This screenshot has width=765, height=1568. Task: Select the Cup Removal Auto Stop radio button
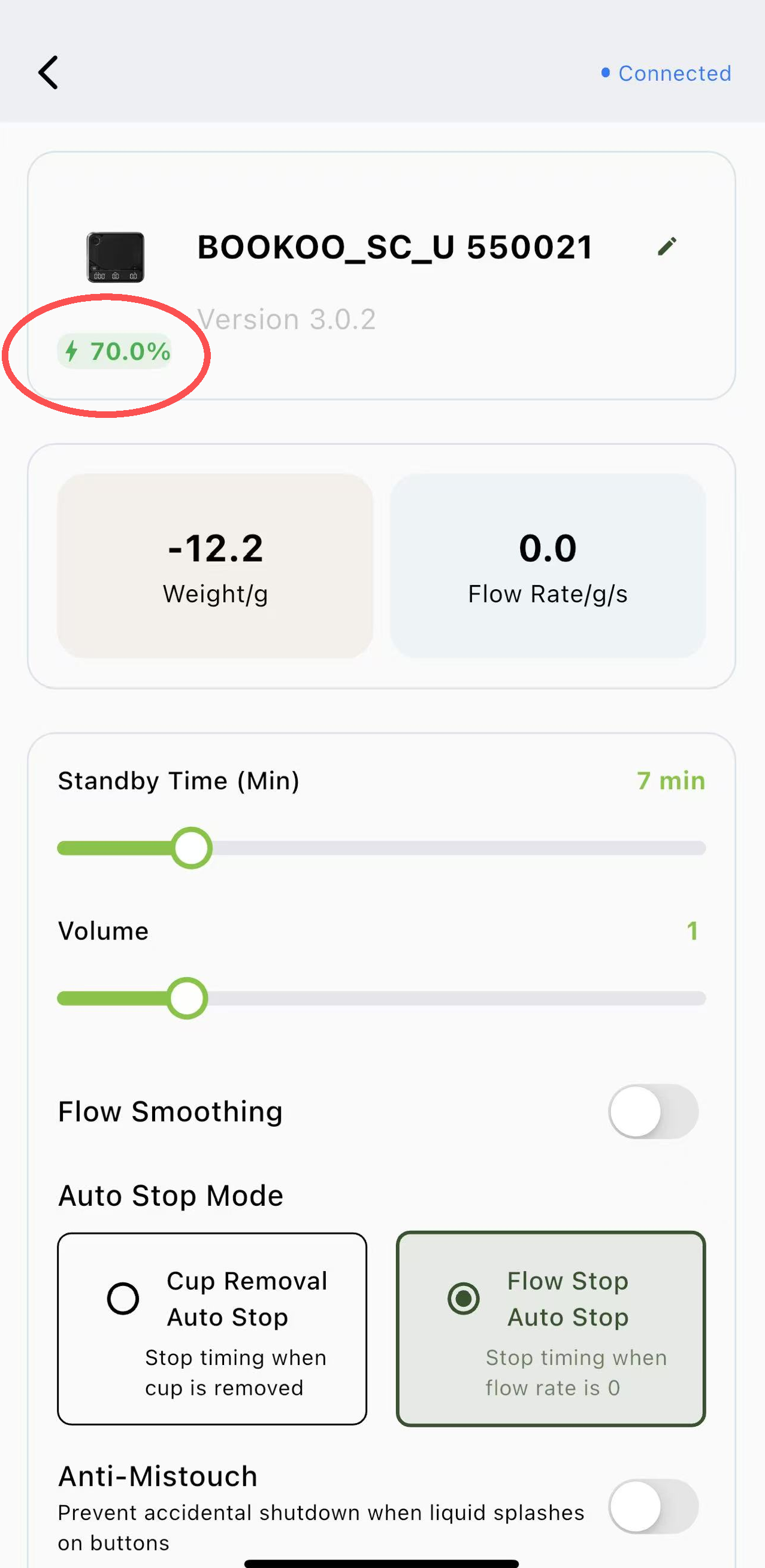(123, 1299)
